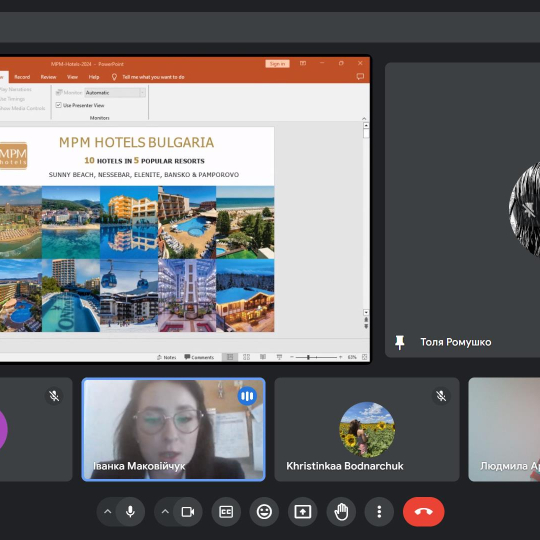Expand video settings chevron beside the camera
The height and width of the screenshot is (540, 540).
click(165, 512)
